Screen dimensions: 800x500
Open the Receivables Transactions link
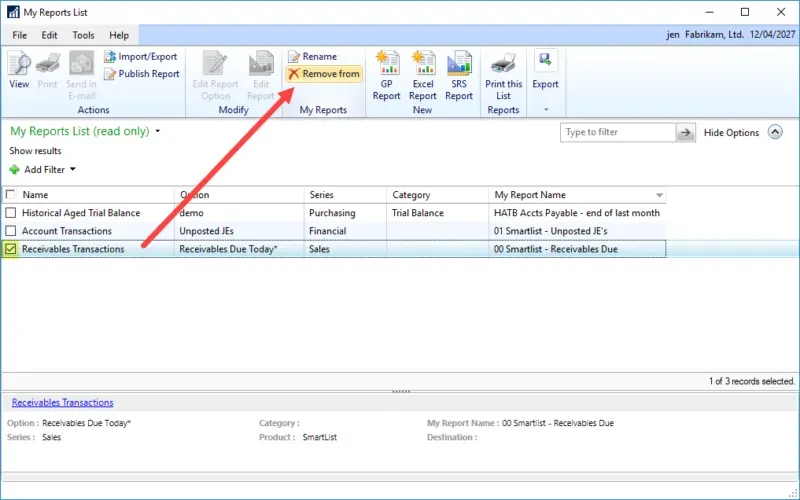62,403
